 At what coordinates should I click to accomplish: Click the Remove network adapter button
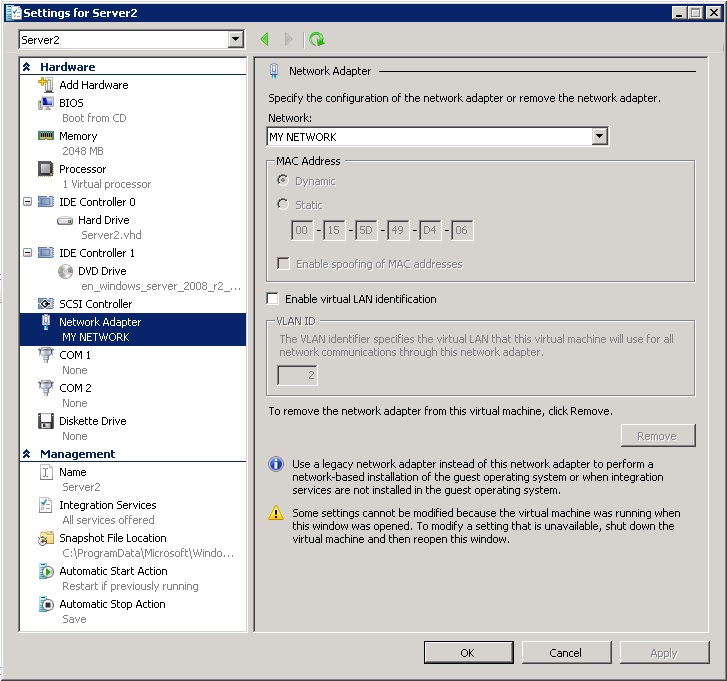pyautogui.click(x=658, y=436)
